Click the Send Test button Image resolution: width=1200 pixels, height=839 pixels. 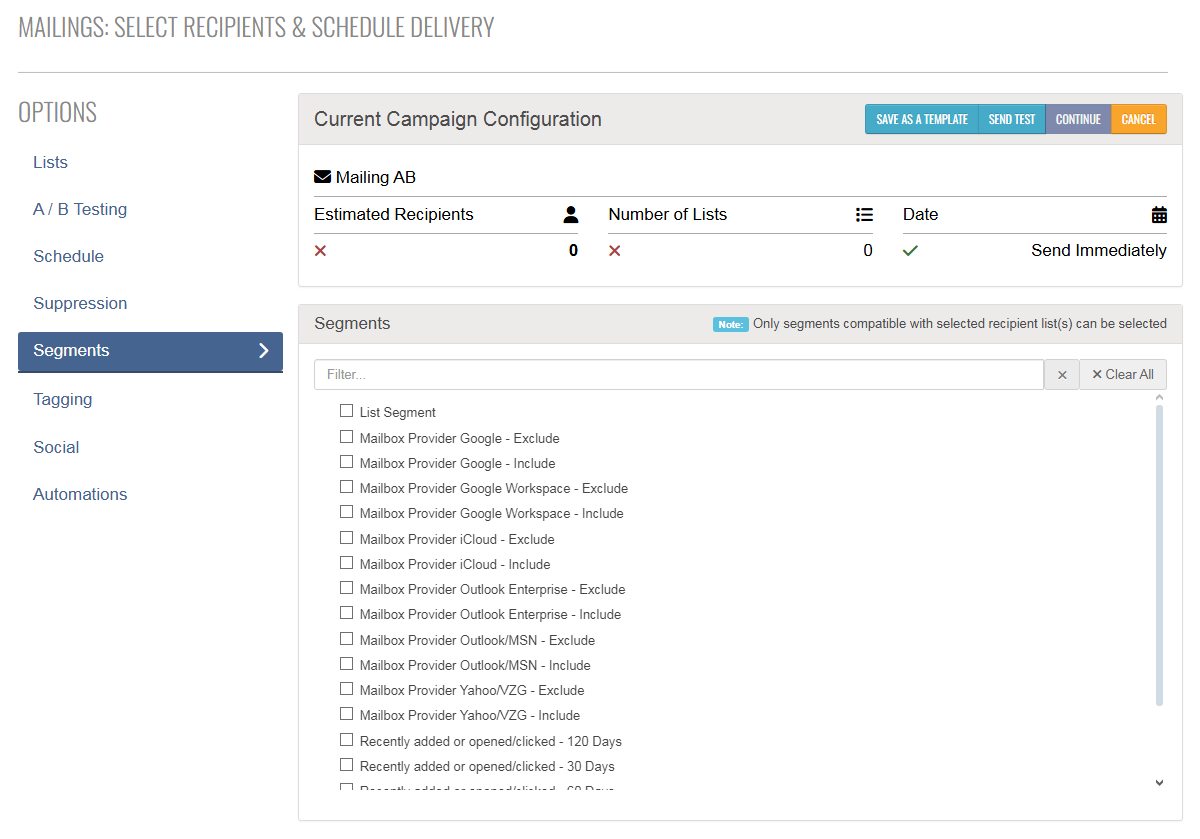click(x=1012, y=119)
